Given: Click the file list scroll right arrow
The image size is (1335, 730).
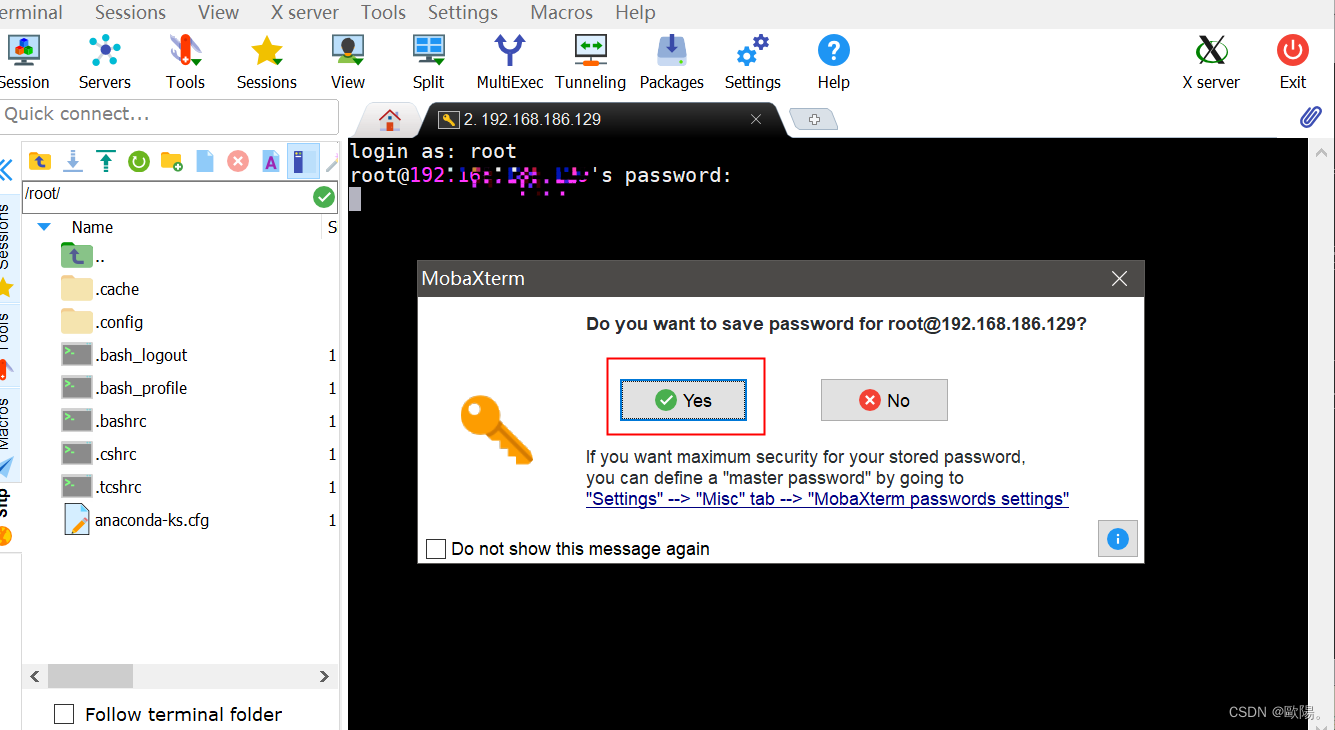Looking at the screenshot, I should (x=324, y=677).
